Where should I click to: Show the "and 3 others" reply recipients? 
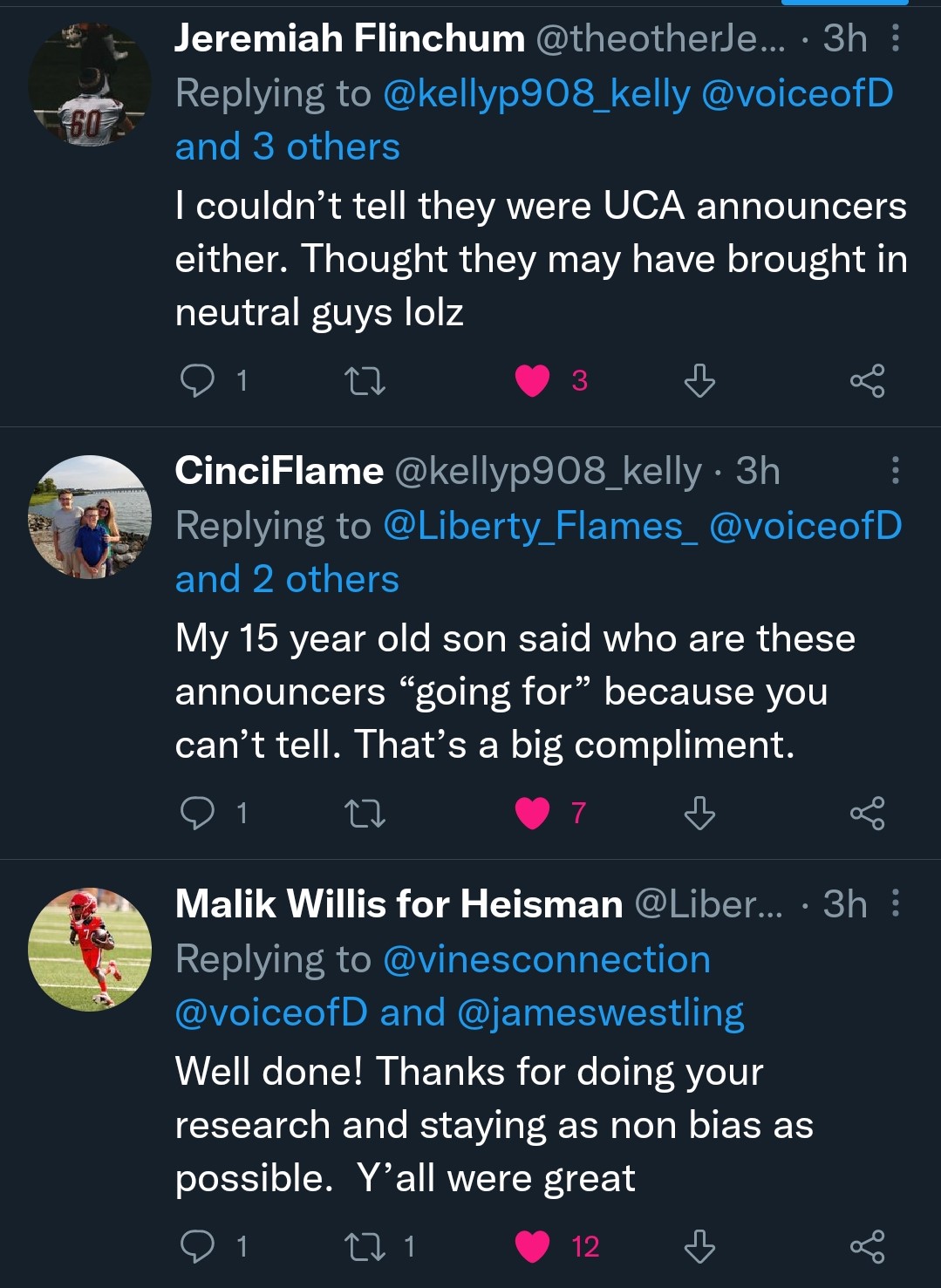[287, 147]
